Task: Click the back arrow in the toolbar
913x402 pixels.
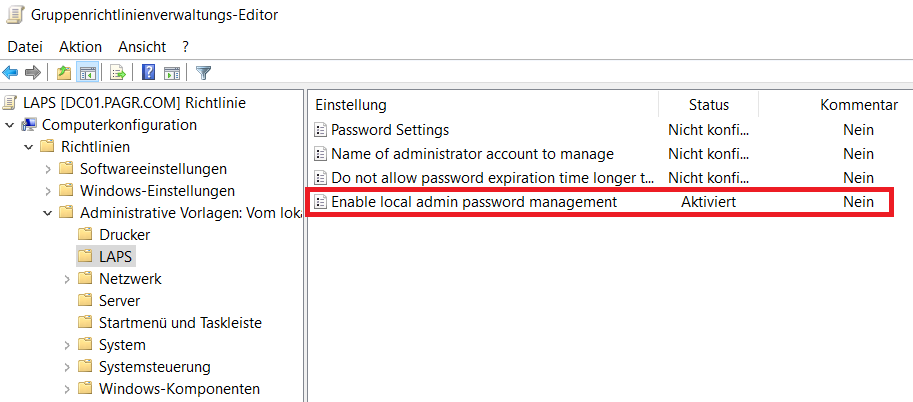Action: [11, 72]
